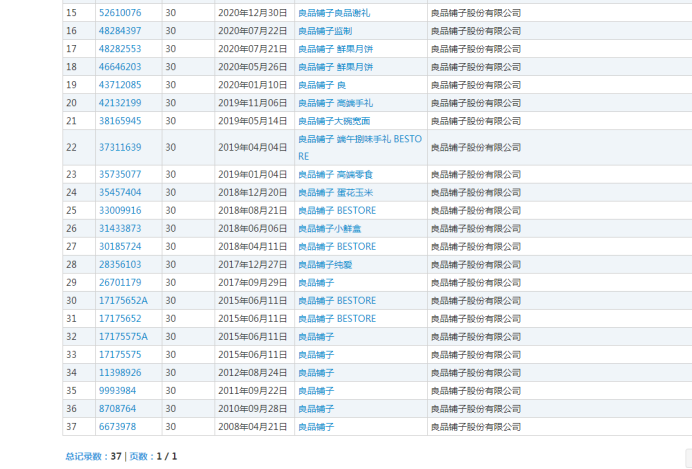This screenshot has height=469, width=692.
Task: Open BESTORE trademark link in row 31
Action: pos(337,319)
